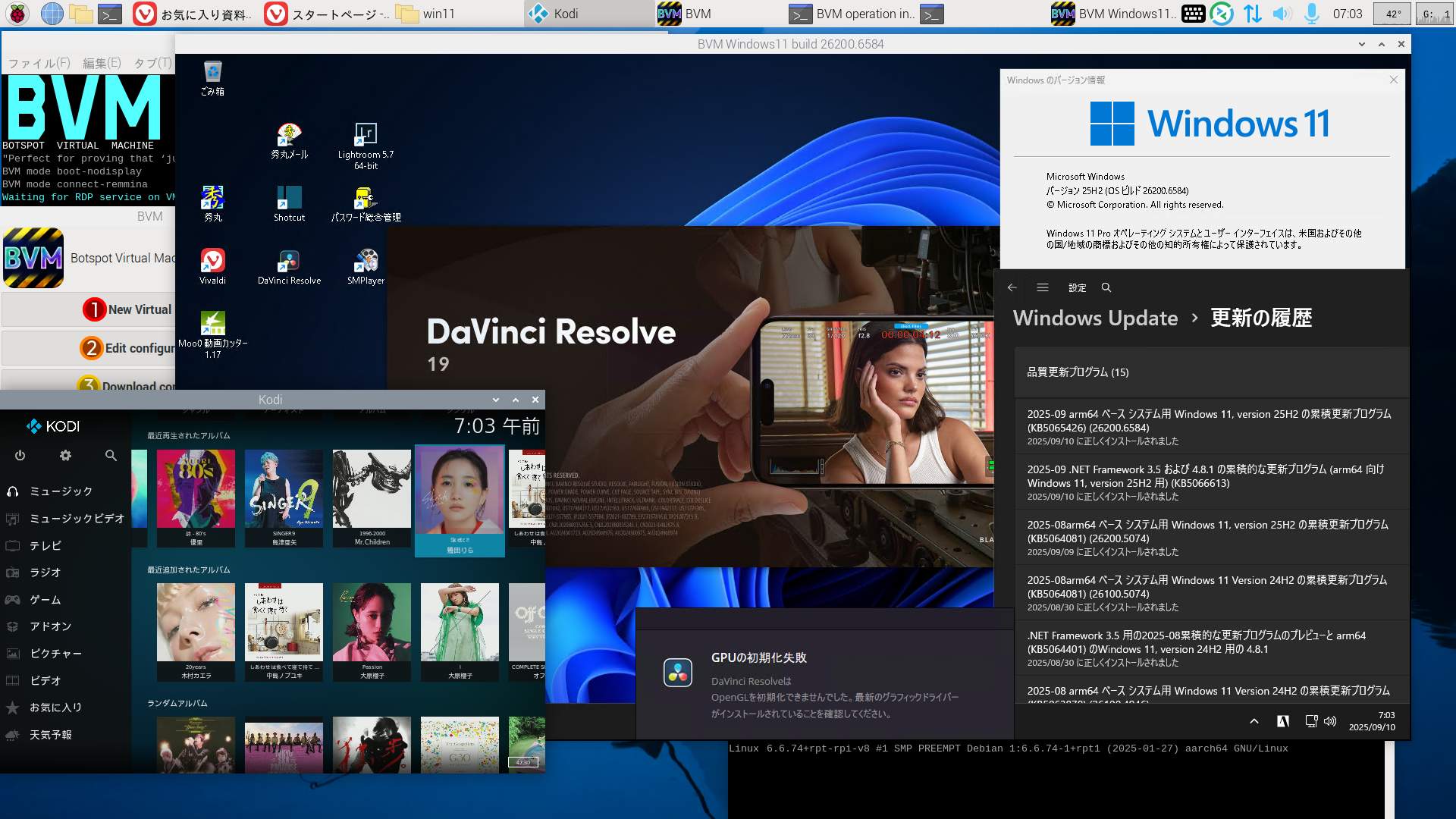Open the Raspberry Pi main menu icon
Screen dimensions: 1456x819
pyautogui.click(x=17, y=14)
